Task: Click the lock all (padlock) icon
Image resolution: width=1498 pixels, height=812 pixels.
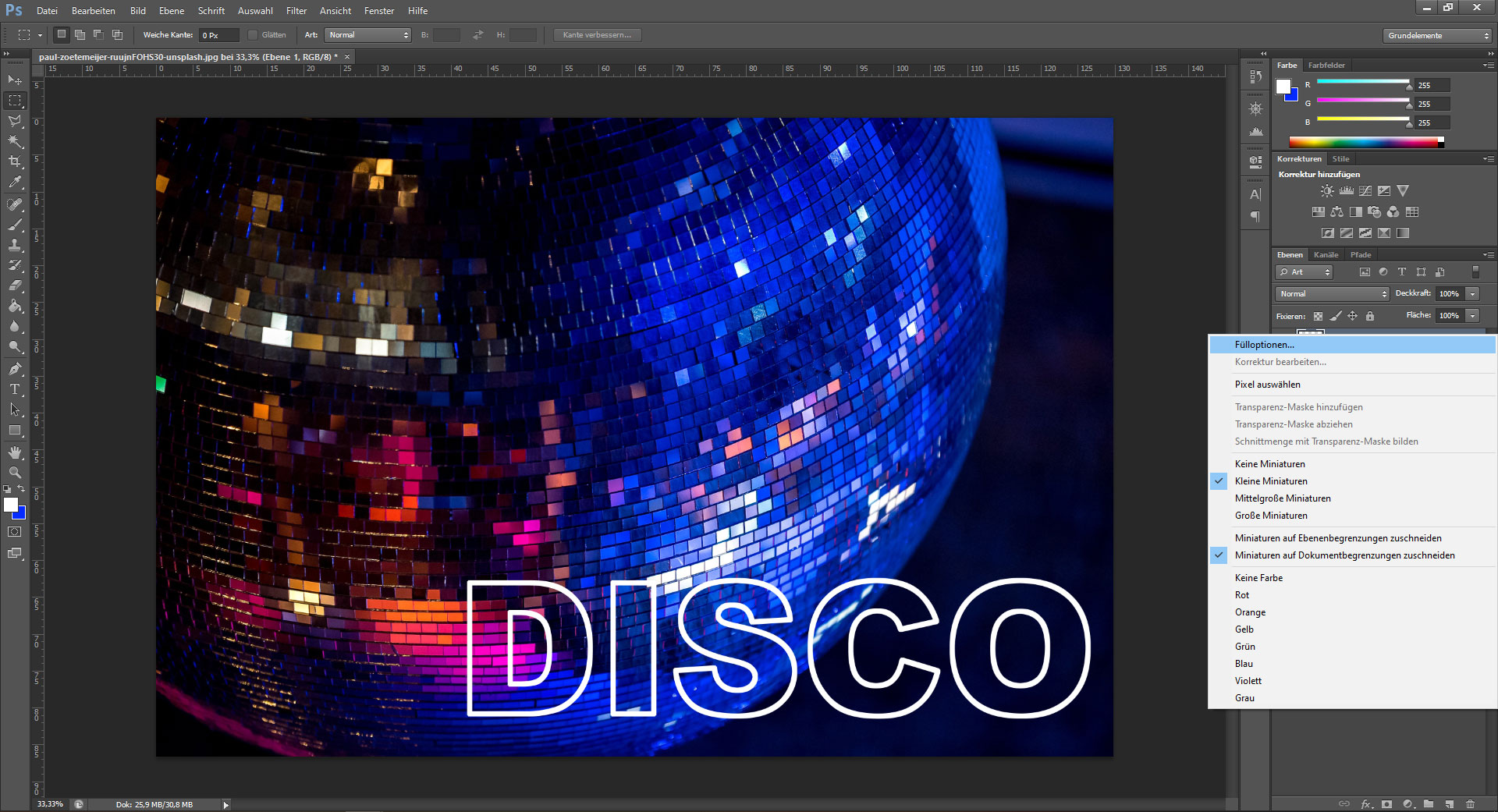Action: pos(1370,316)
